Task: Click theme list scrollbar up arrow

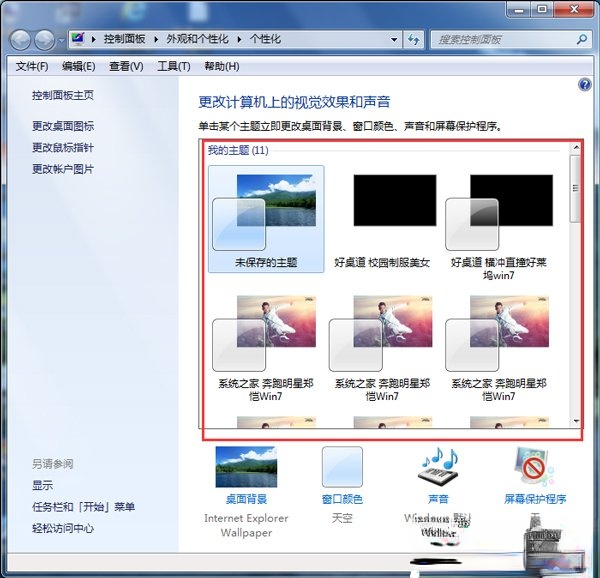Action: pyautogui.click(x=576, y=147)
